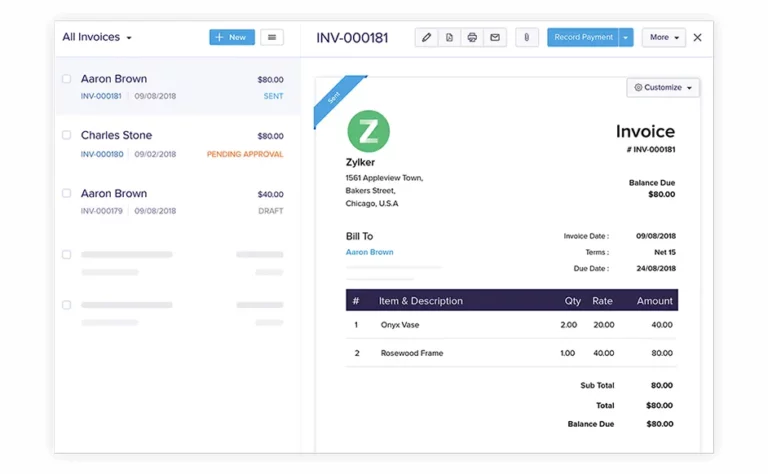The width and height of the screenshot is (768, 474).
Task: Click the green Zylker logo
Action: 368,131
